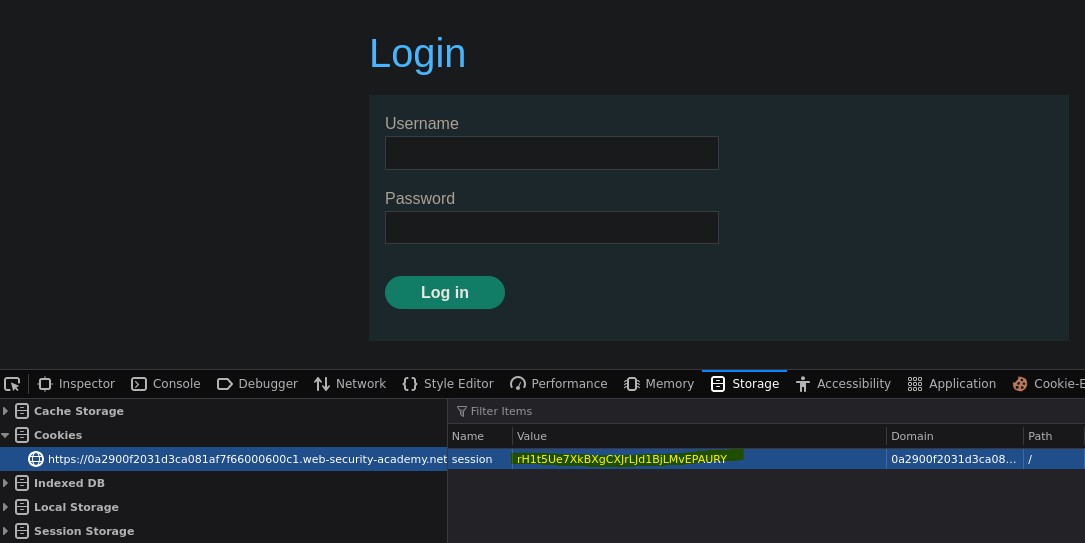
Task: Expand the Local Storage arrow
Action: pos(6,507)
